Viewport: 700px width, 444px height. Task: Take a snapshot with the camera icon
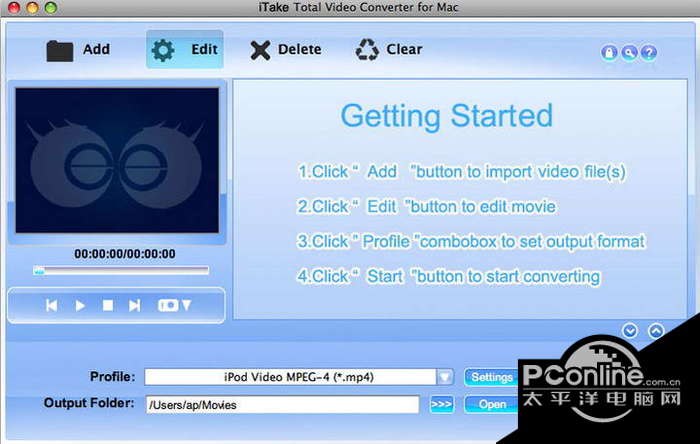coord(168,305)
